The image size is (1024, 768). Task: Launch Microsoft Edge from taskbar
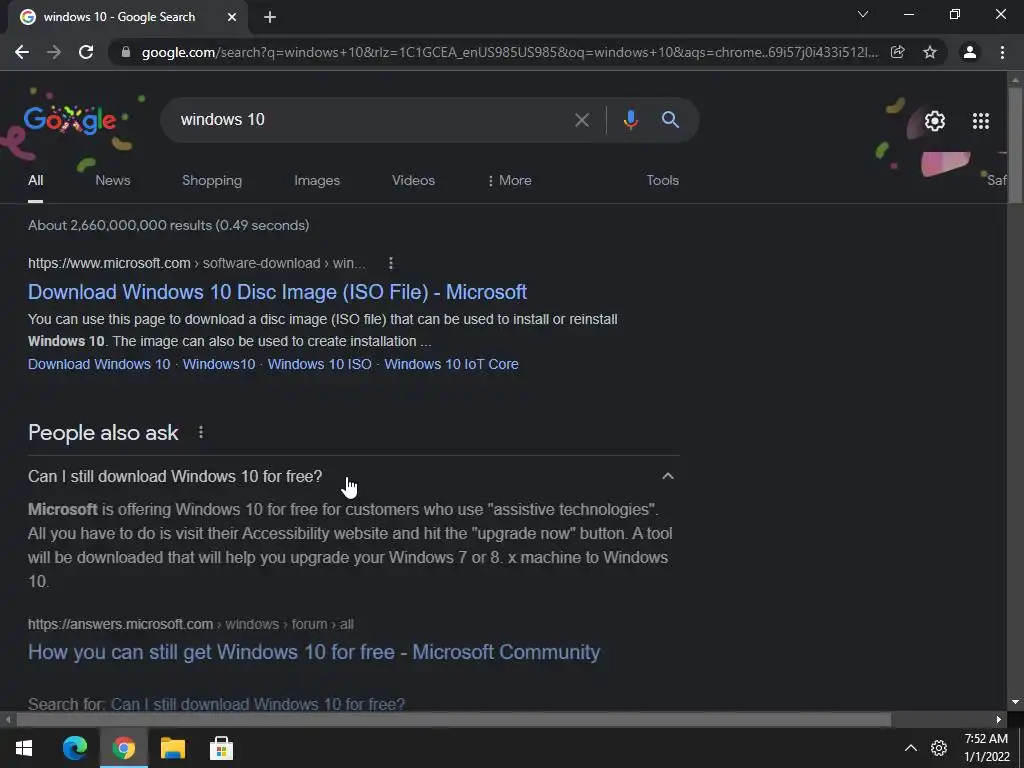[x=74, y=748]
